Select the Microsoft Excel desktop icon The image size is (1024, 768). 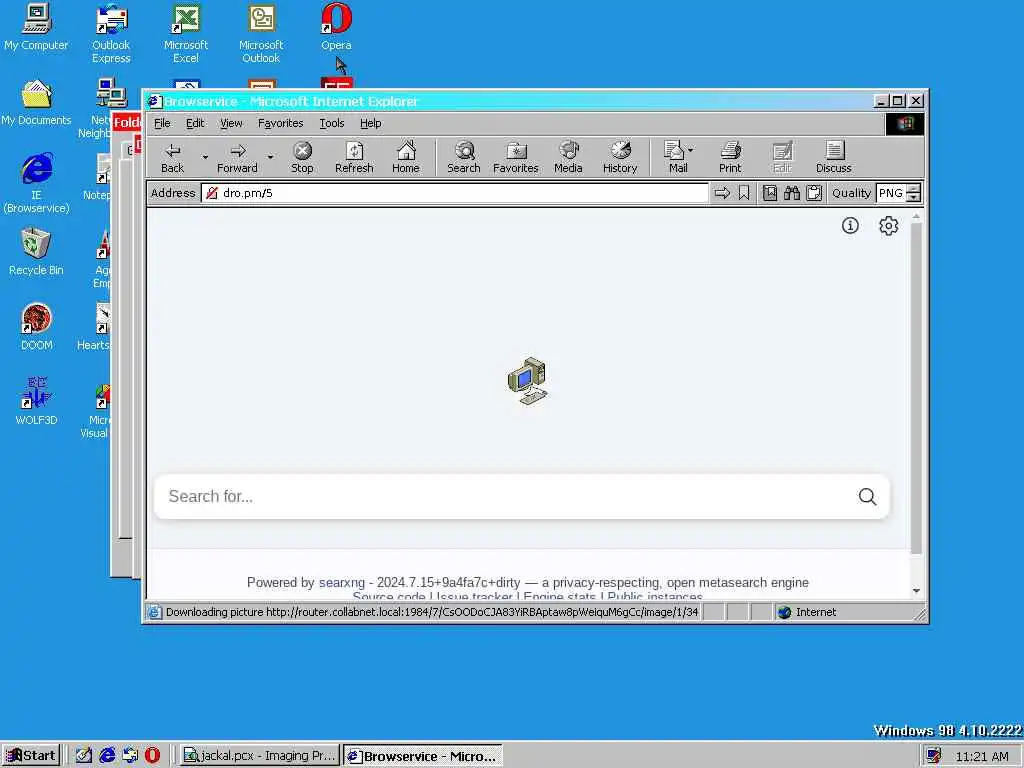(185, 34)
